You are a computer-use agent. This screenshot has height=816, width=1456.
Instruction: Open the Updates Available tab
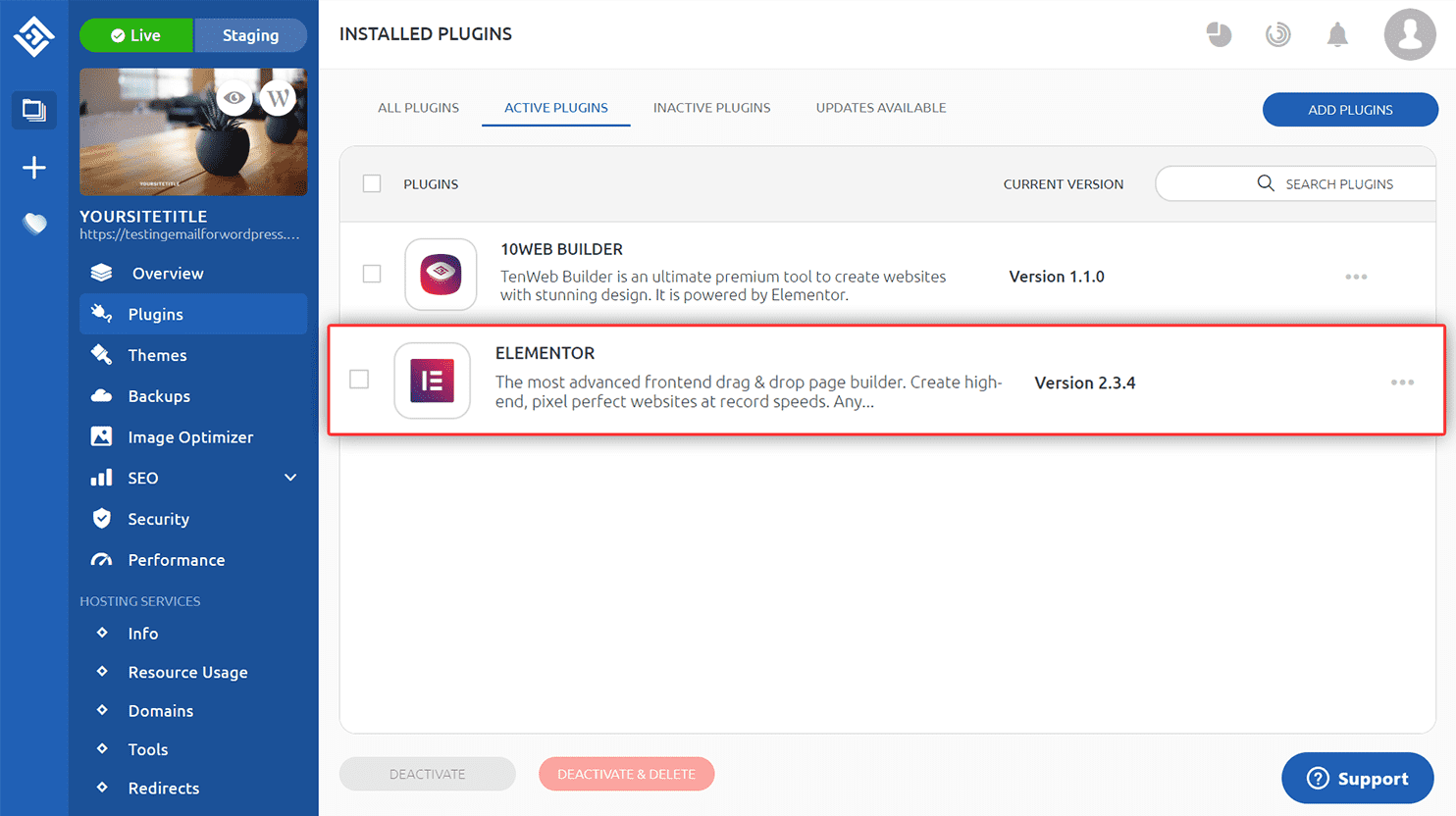pyautogui.click(x=881, y=108)
